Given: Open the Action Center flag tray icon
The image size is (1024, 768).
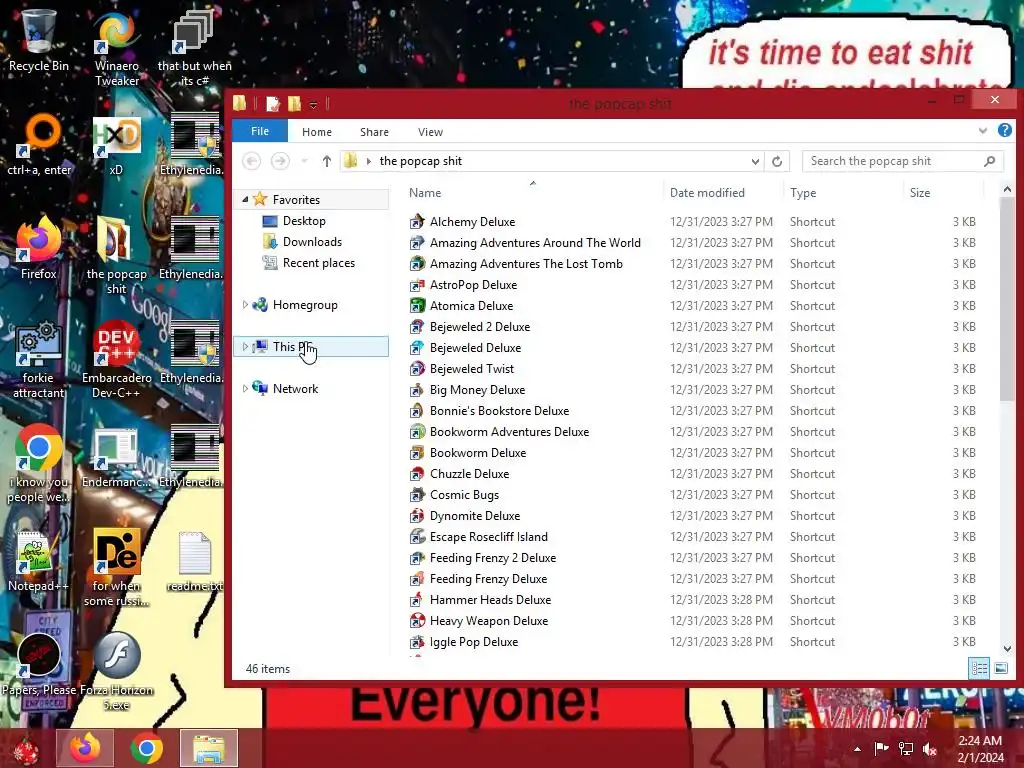Looking at the screenshot, I should coord(881,748).
